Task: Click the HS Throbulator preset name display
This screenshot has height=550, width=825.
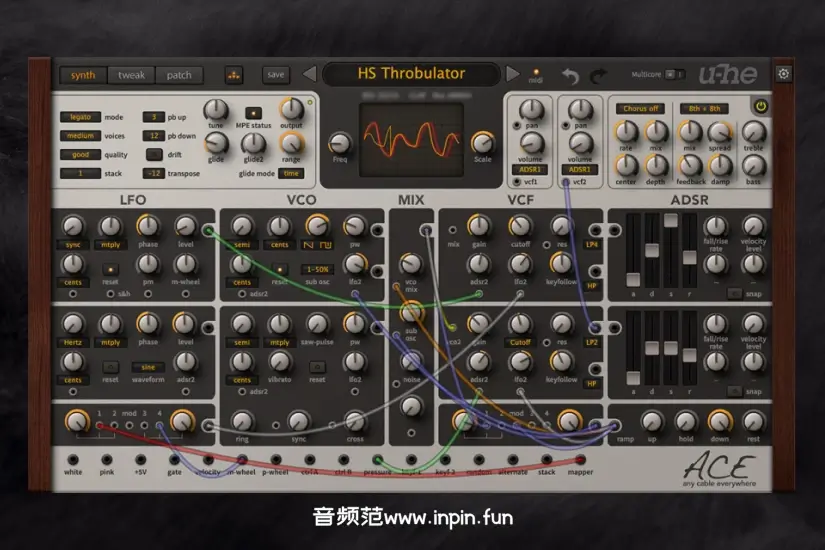Action: (411, 73)
